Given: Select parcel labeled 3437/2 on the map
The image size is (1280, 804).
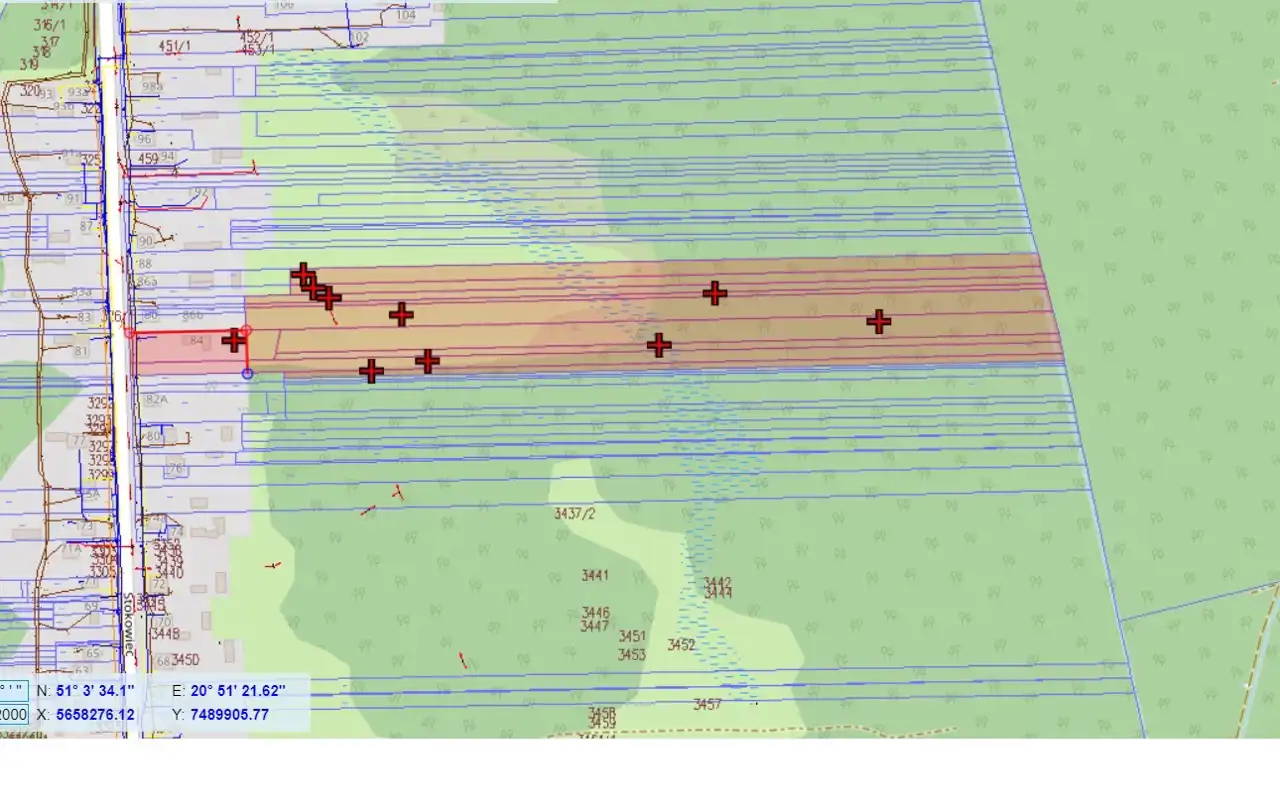Looking at the screenshot, I should (x=574, y=514).
